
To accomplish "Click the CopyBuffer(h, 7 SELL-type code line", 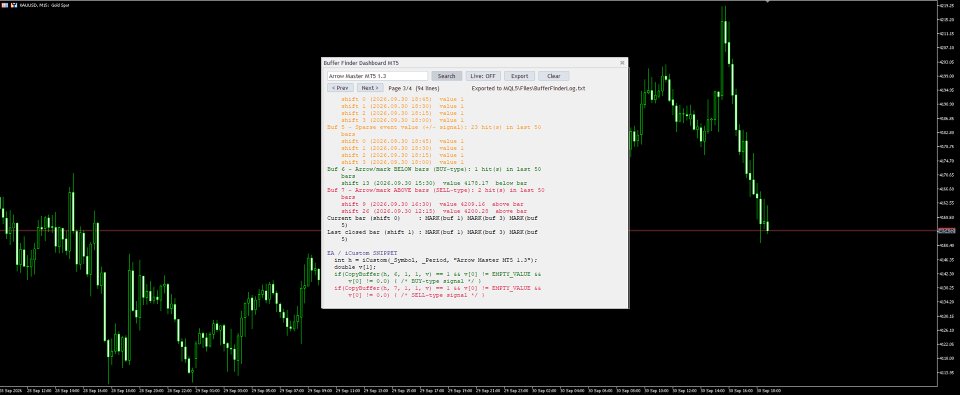I will point(437,288).
